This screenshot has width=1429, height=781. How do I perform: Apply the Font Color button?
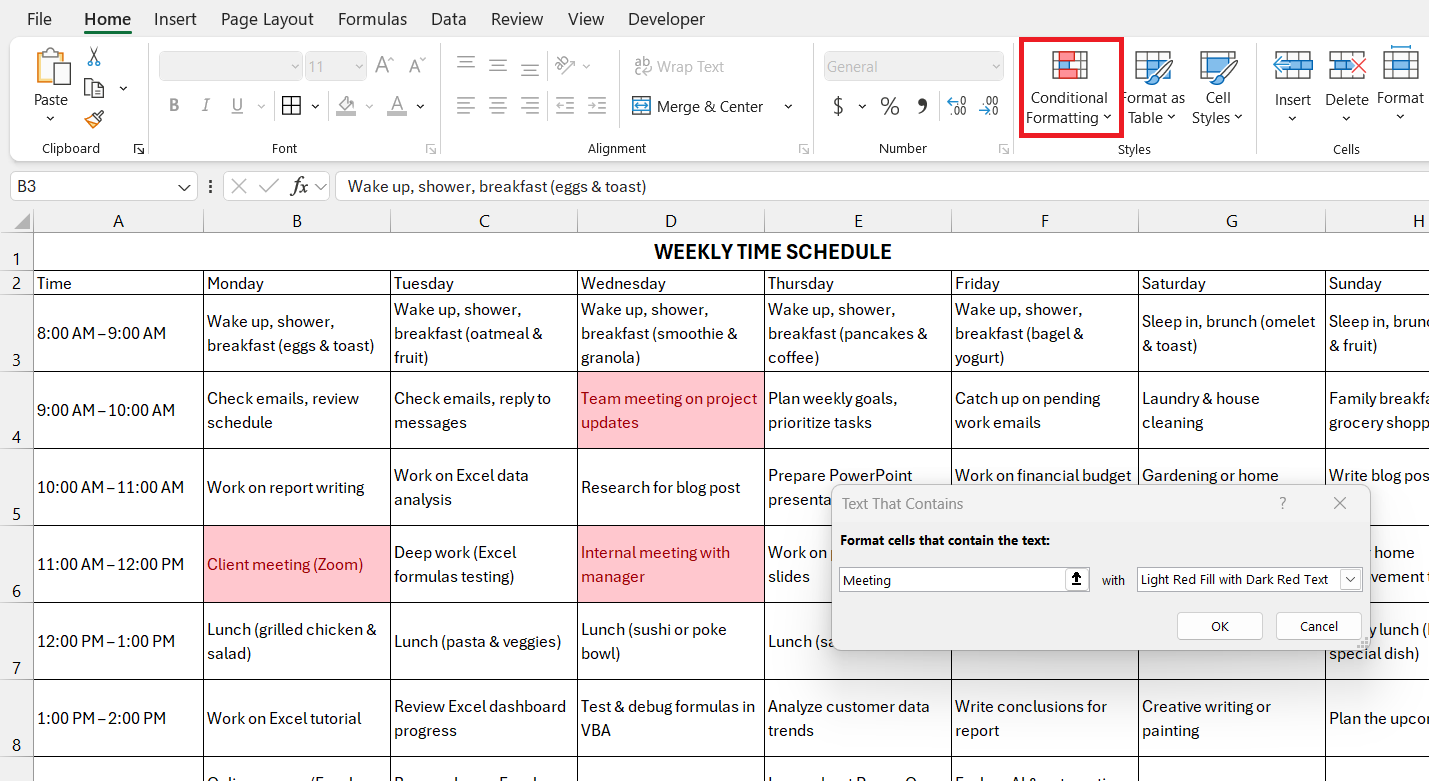(397, 105)
